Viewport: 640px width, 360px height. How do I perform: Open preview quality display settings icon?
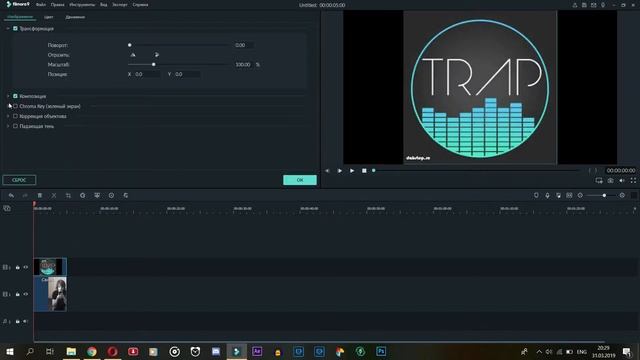click(599, 180)
